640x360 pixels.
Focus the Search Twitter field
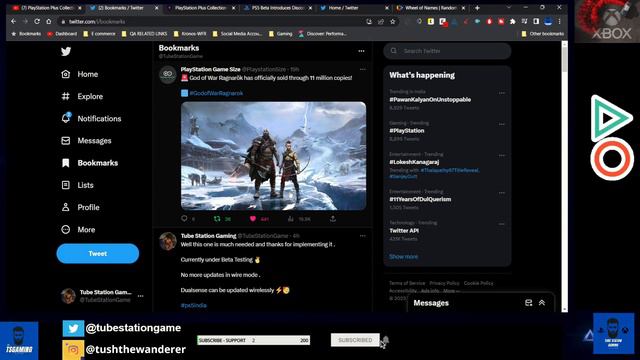(x=447, y=51)
